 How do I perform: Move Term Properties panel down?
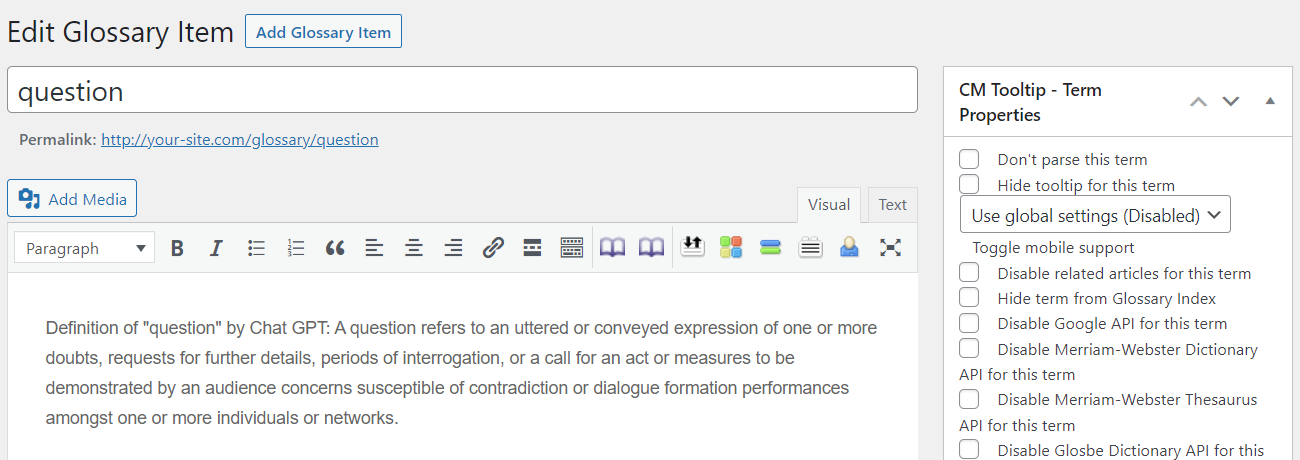pos(1231,101)
